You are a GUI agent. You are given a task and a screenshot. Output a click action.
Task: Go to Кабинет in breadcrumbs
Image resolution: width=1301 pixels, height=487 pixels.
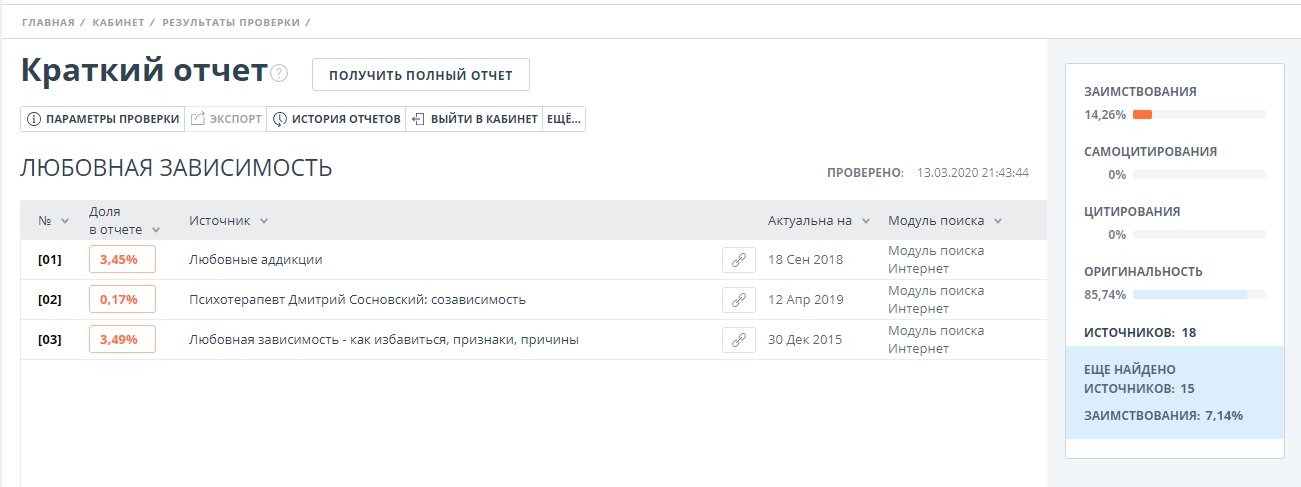coord(118,21)
